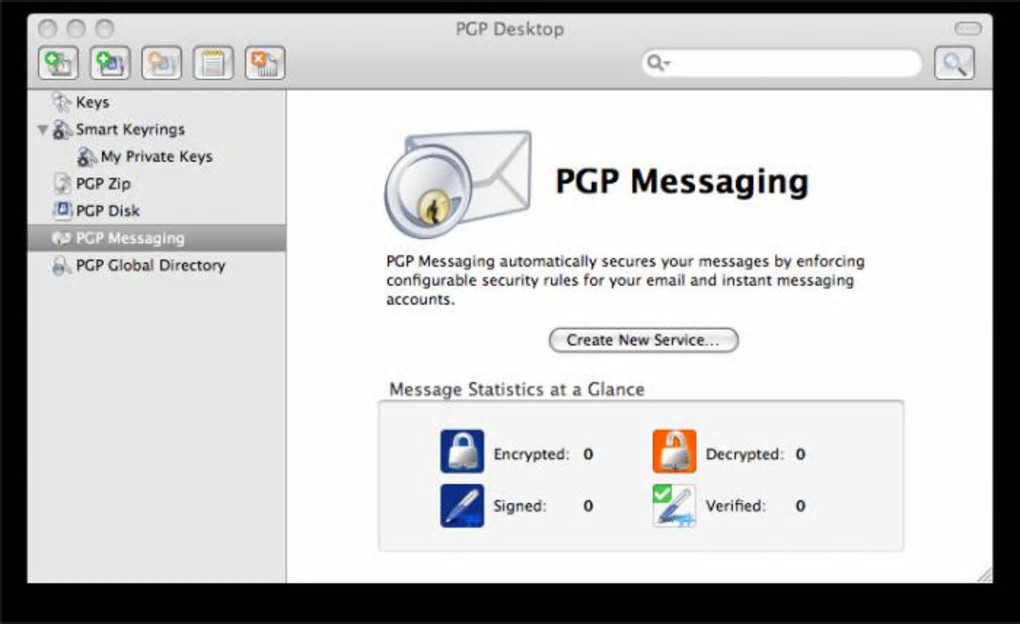Click the first toolbar icon with green plus
Screen dimensions: 1020x624
pos(58,63)
